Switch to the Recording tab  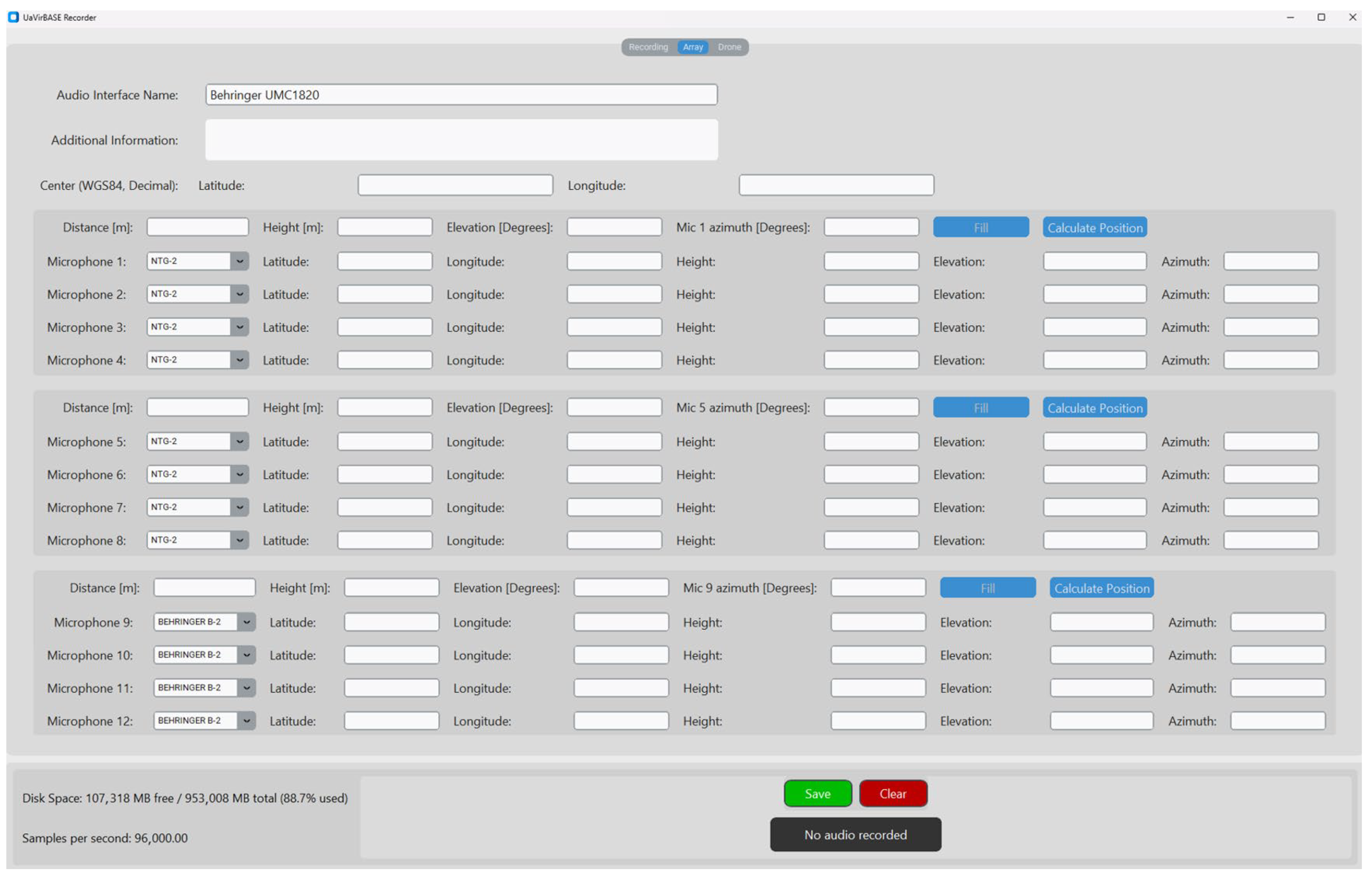(x=648, y=47)
